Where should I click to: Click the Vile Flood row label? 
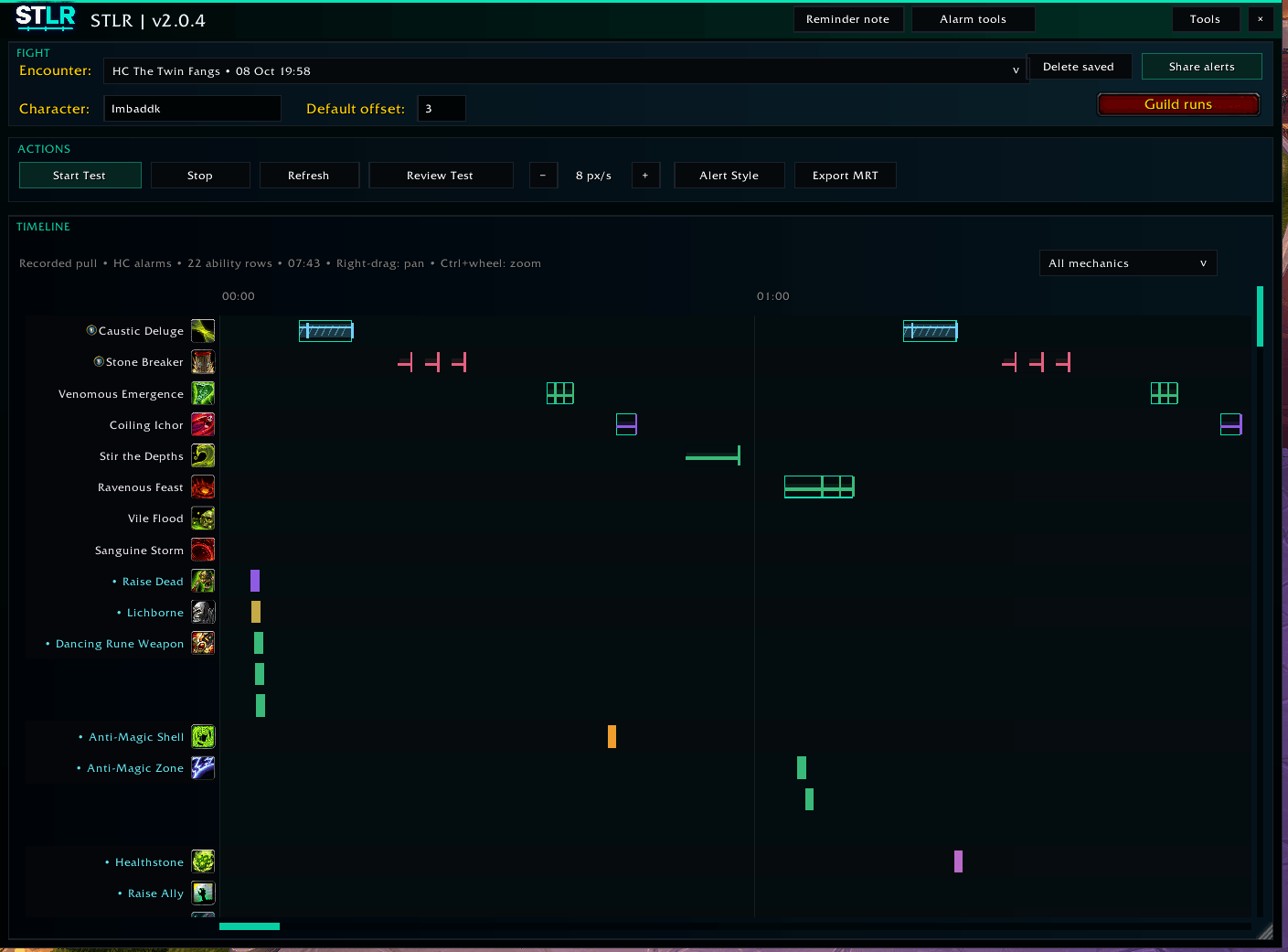click(155, 519)
